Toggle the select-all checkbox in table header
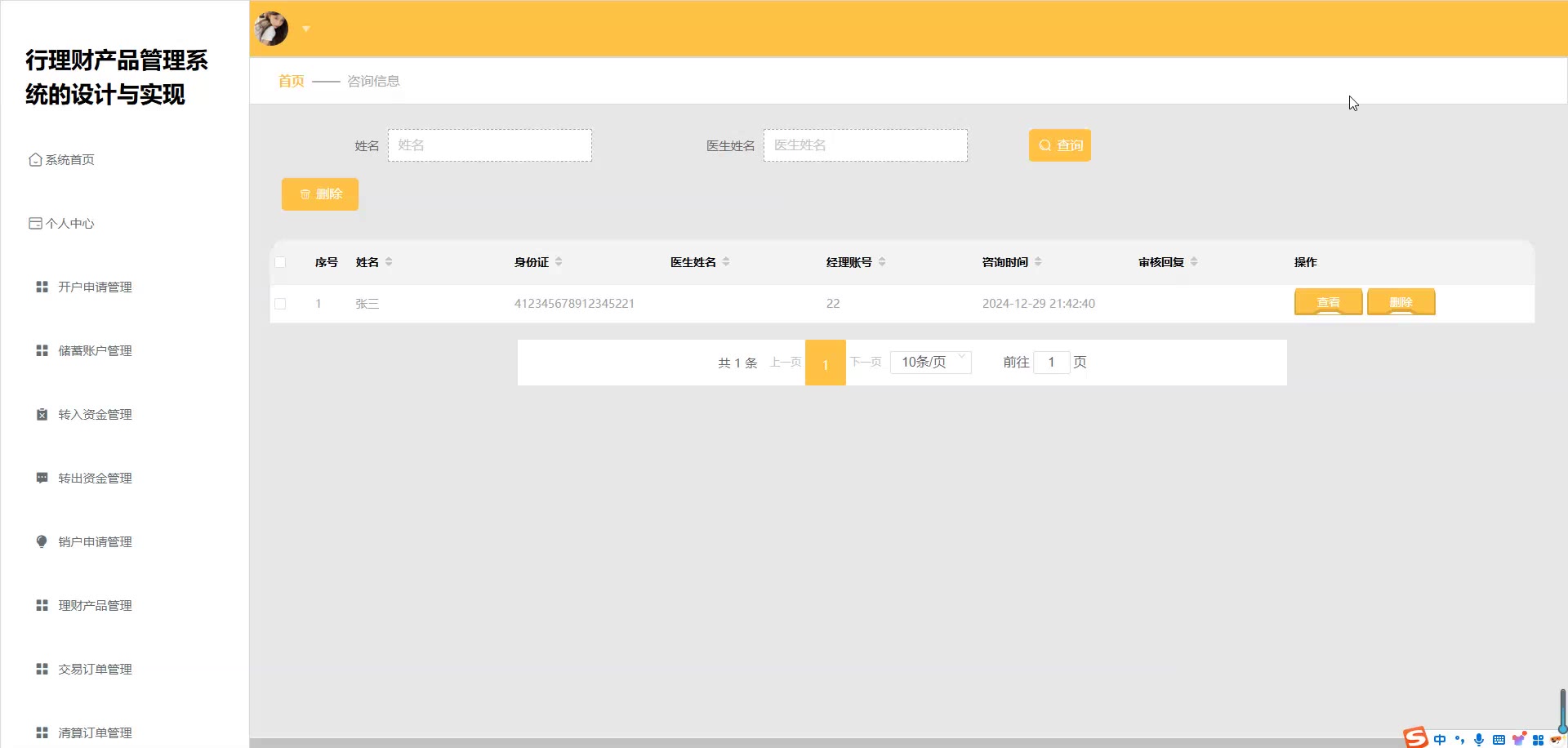Image resolution: width=1568 pixels, height=748 pixels. pos(280,262)
